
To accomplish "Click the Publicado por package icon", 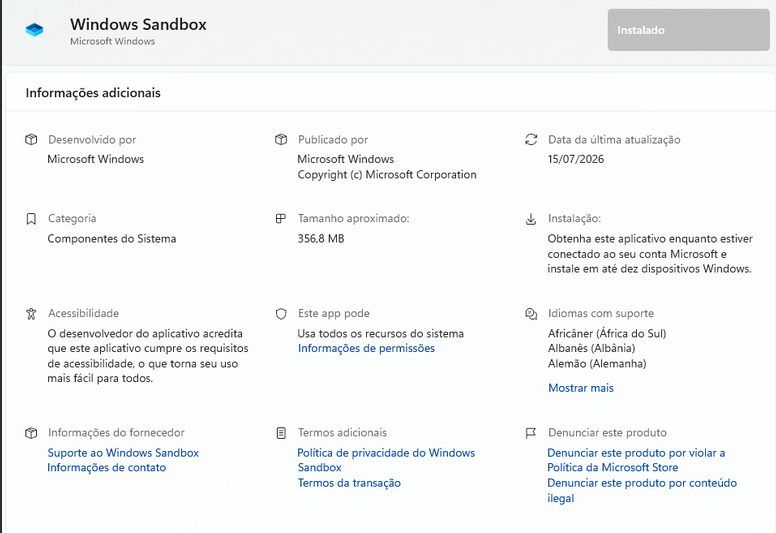I will (281, 140).
